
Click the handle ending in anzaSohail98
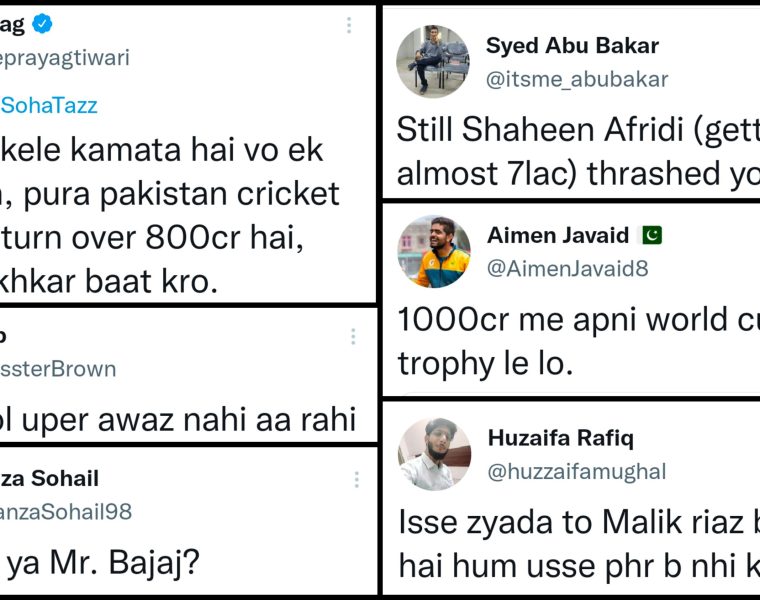tap(66, 512)
